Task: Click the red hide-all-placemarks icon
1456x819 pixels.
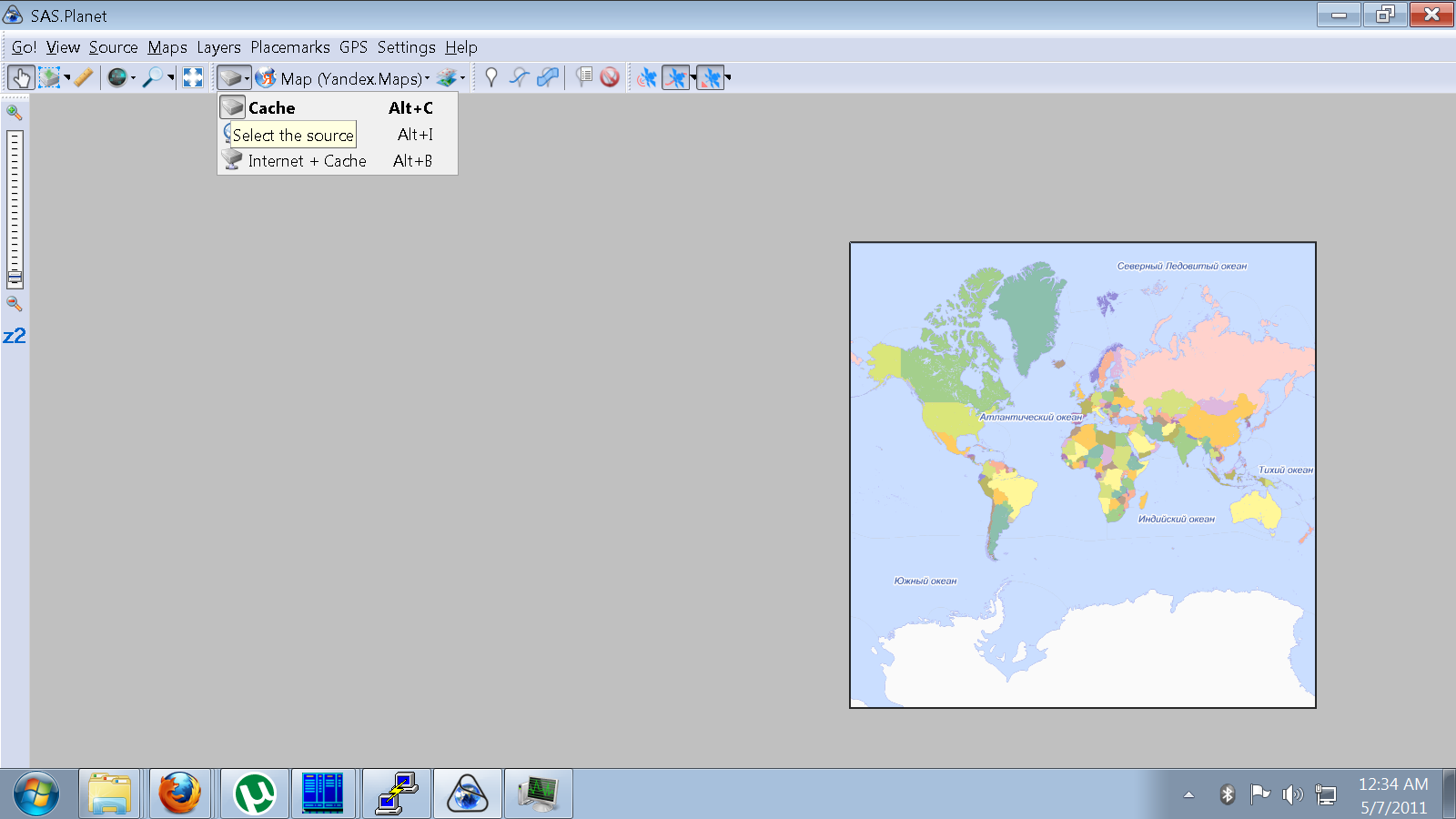Action: click(610, 78)
